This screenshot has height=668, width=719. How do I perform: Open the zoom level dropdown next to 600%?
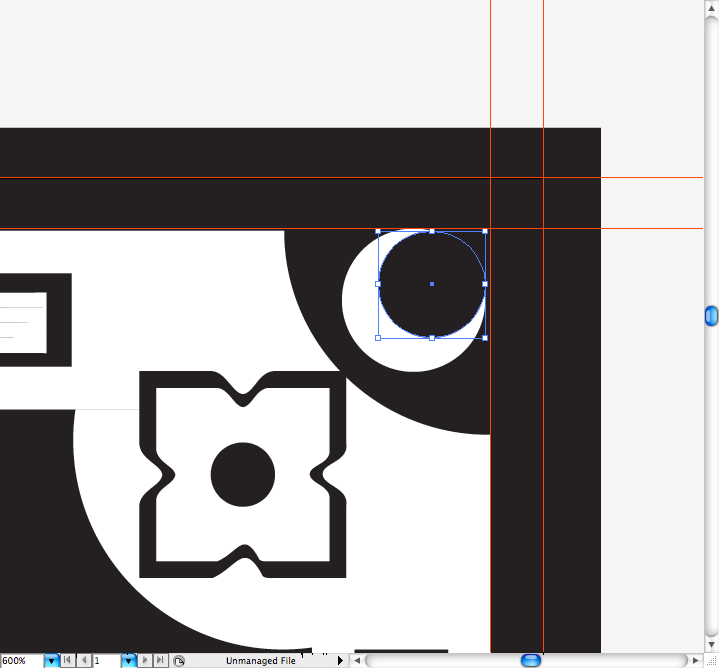tap(51, 661)
